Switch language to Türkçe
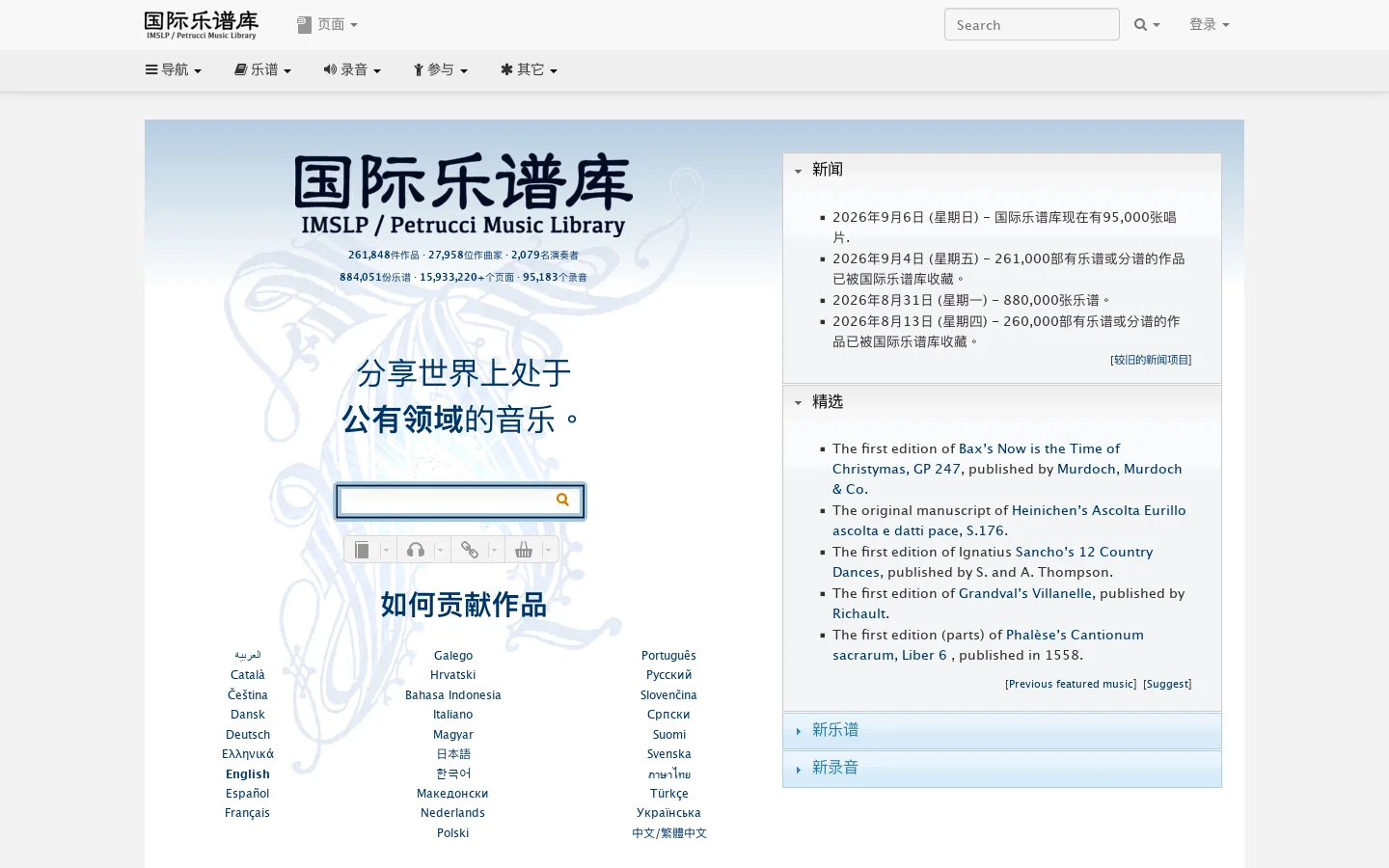1389x868 pixels. coord(669,794)
